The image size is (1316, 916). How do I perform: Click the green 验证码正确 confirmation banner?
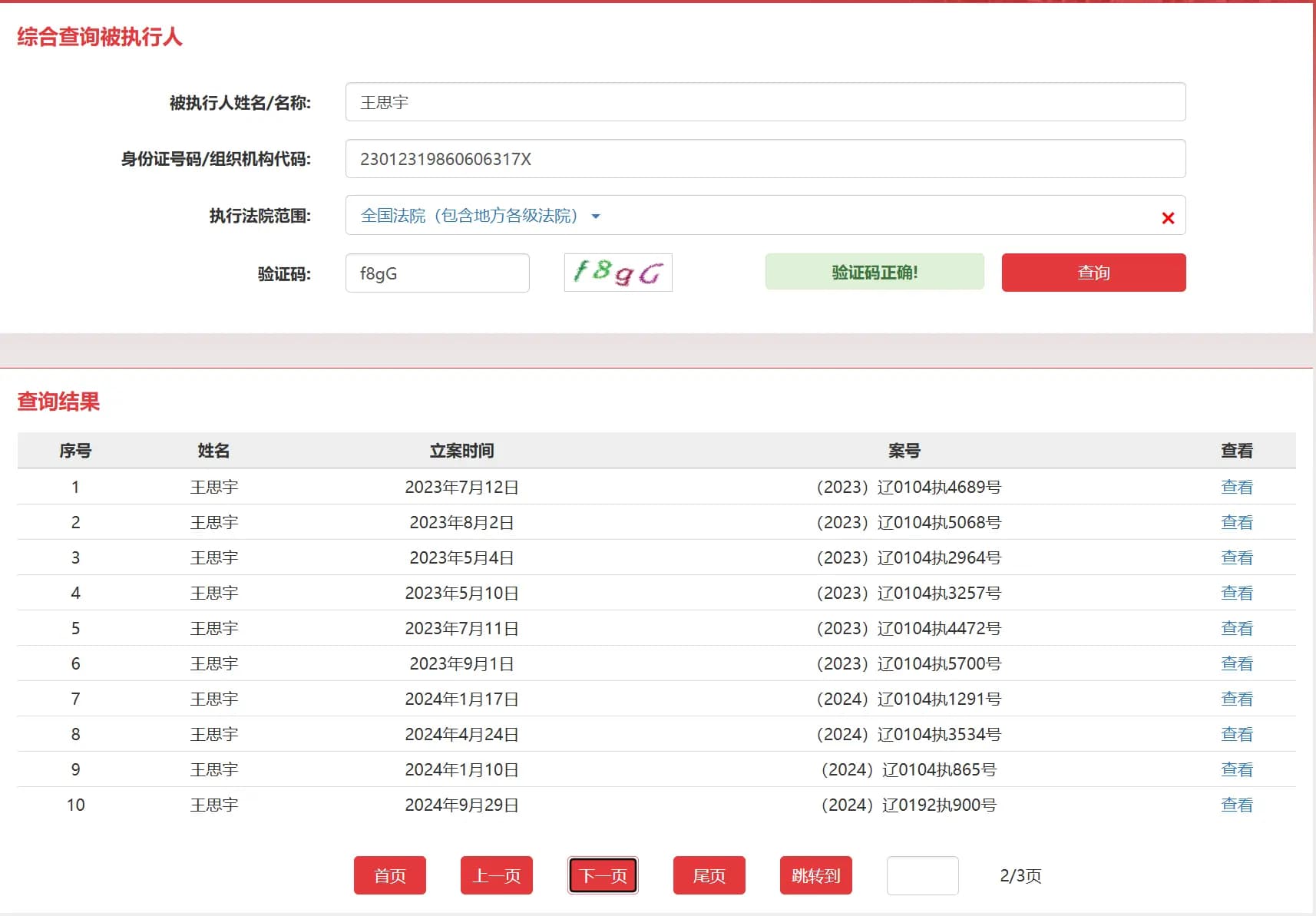(874, 272)
